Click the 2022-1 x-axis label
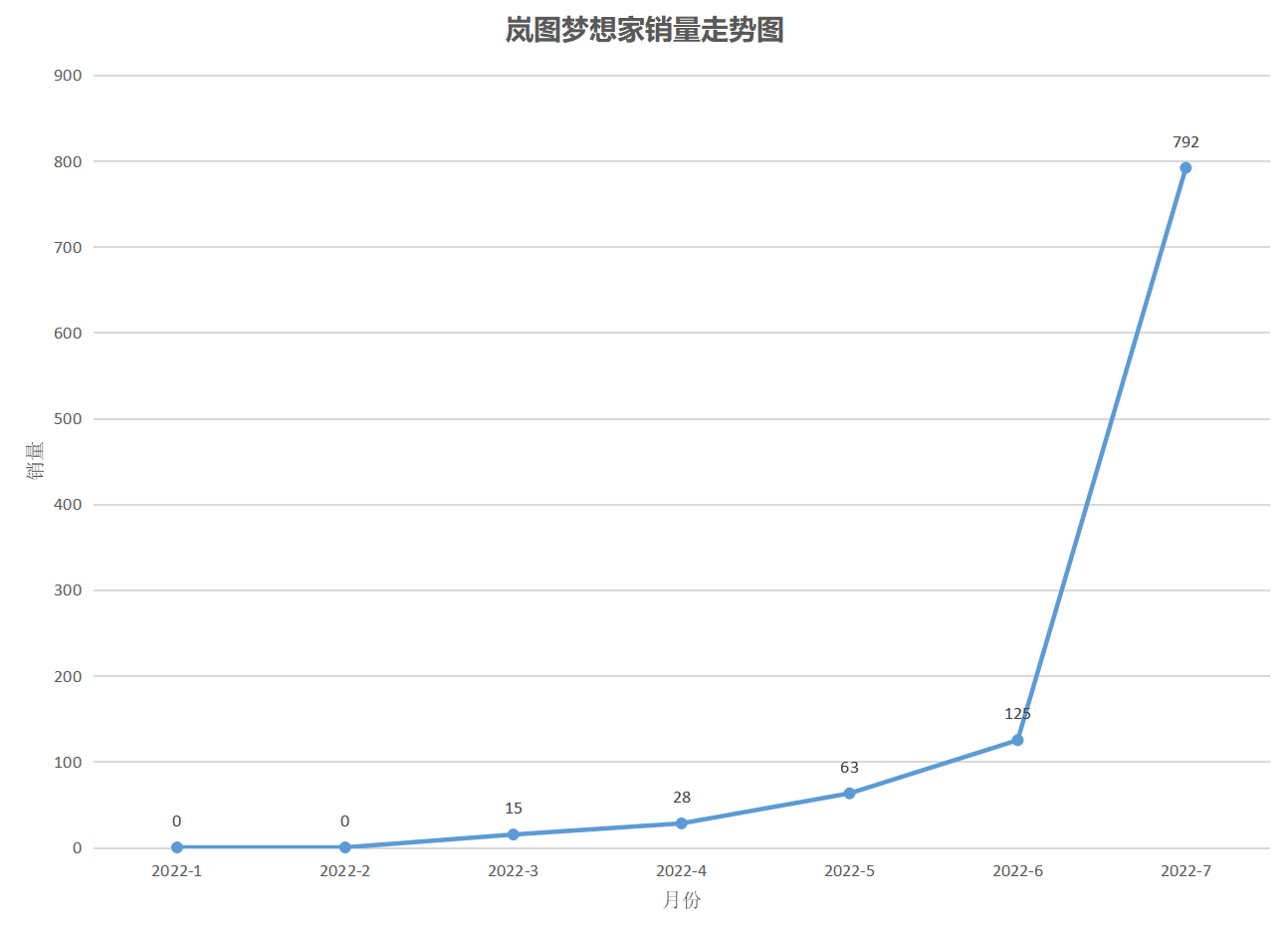The image size is (1288, 933). pyautogui.click(x=176, y=871)
